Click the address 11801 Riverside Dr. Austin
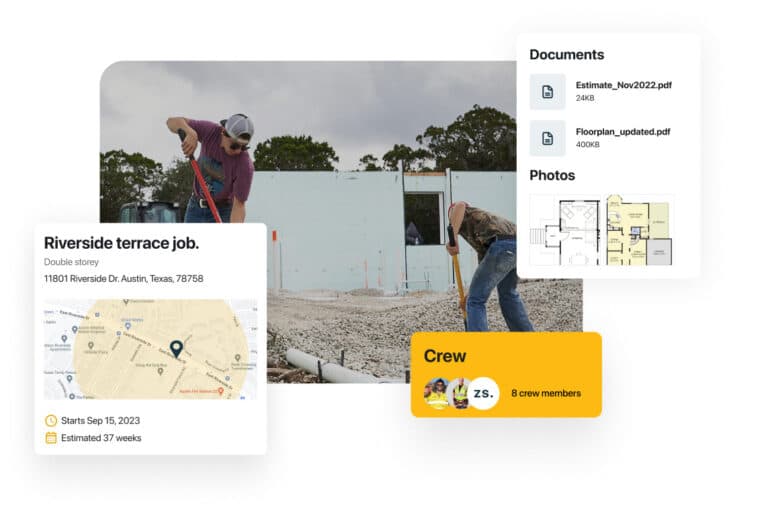Image resolution: width=768 pixels, height=513 pixels. coord(123,279)
